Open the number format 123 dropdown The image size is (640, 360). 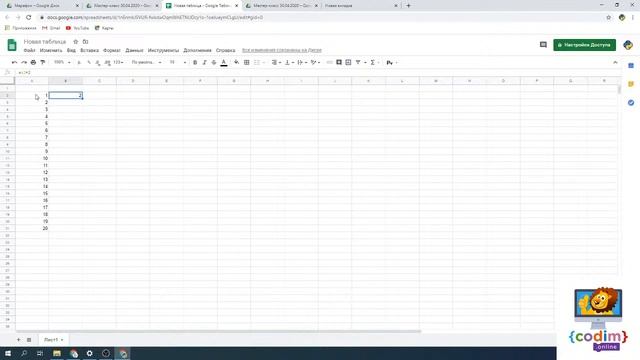click(118, 62)
